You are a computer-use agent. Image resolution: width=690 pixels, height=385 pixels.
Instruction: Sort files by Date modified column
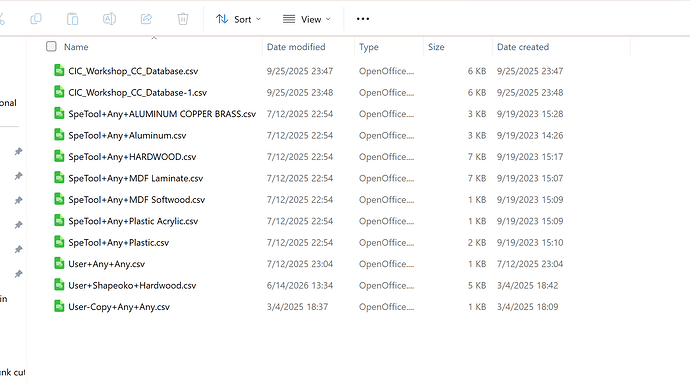[x=296, y=47]
